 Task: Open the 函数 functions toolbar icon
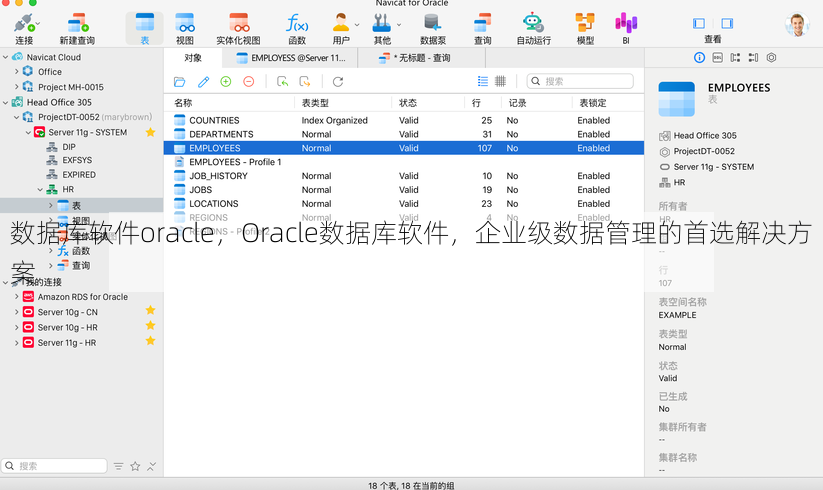(x=297, y=29)
